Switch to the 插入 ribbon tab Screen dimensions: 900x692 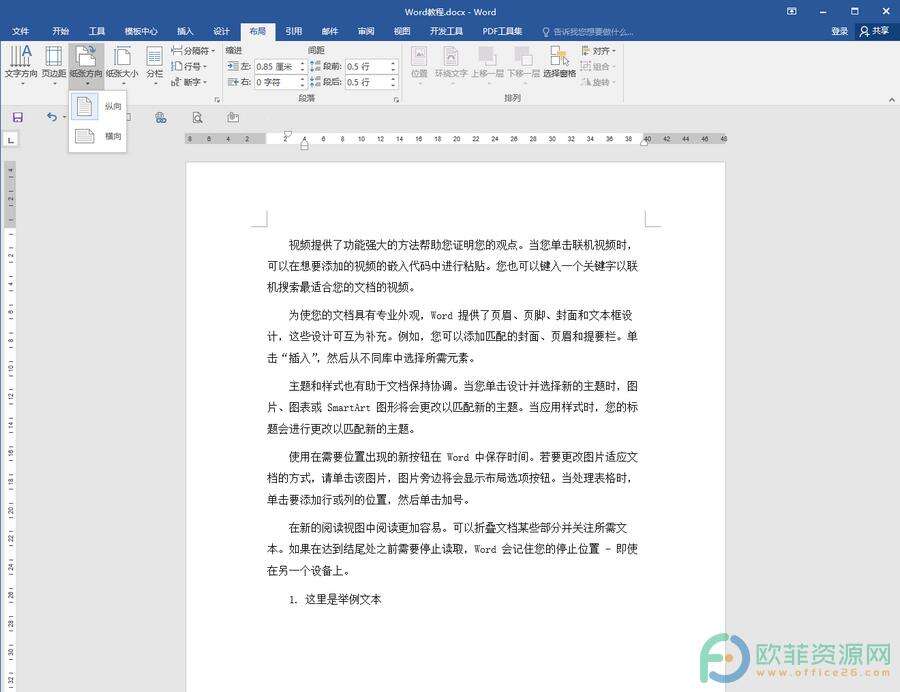184,31
